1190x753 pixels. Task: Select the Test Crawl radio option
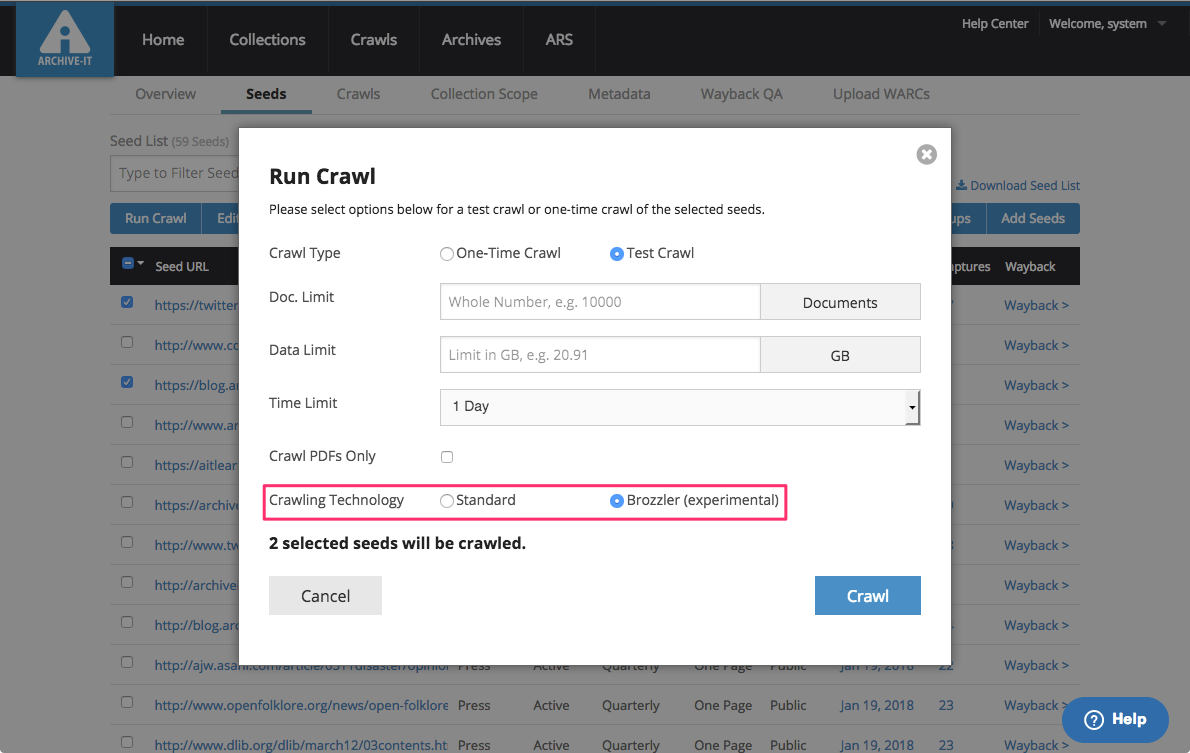(617, 254)
